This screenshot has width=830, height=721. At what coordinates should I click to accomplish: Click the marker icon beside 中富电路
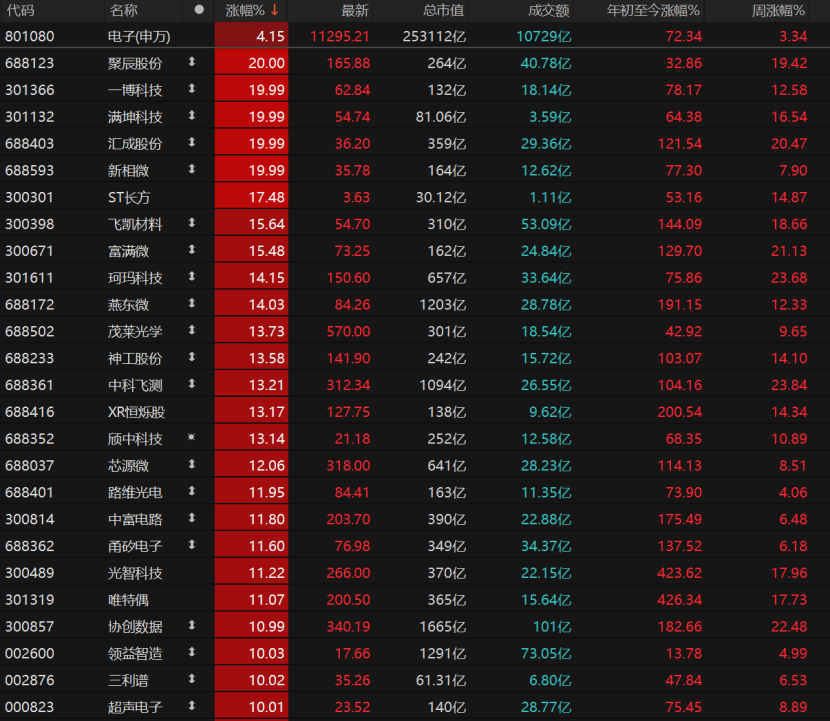tap(192, 518)
